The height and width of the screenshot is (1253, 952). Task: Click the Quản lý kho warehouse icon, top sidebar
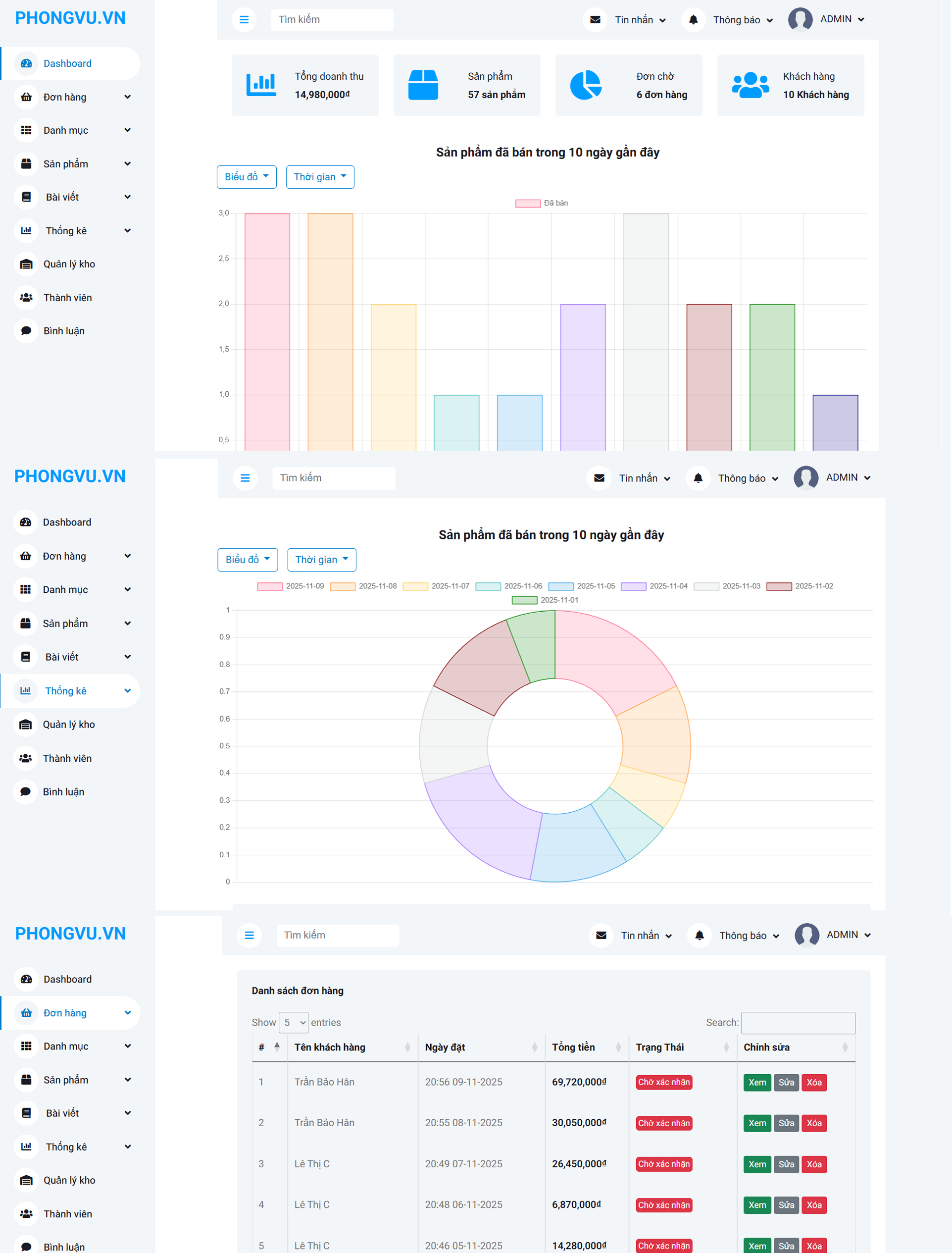click(x=26, y=264)
